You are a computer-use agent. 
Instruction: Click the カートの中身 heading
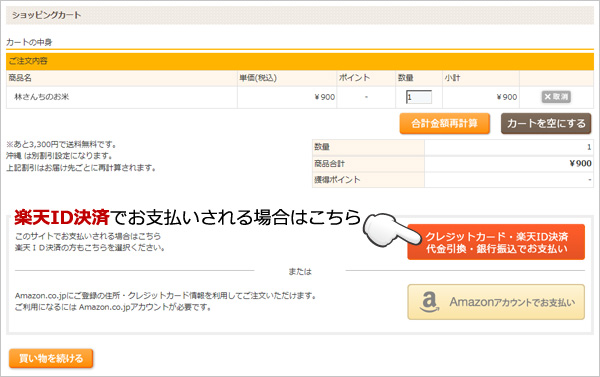point(29,42)
